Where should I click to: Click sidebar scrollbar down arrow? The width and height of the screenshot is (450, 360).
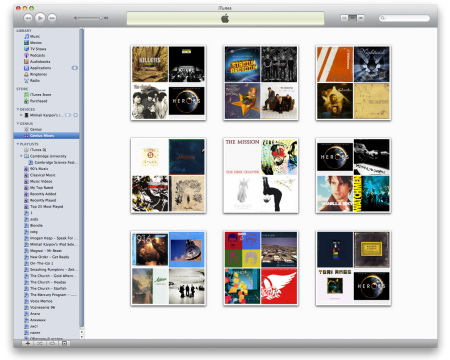[x=82, y=337]
